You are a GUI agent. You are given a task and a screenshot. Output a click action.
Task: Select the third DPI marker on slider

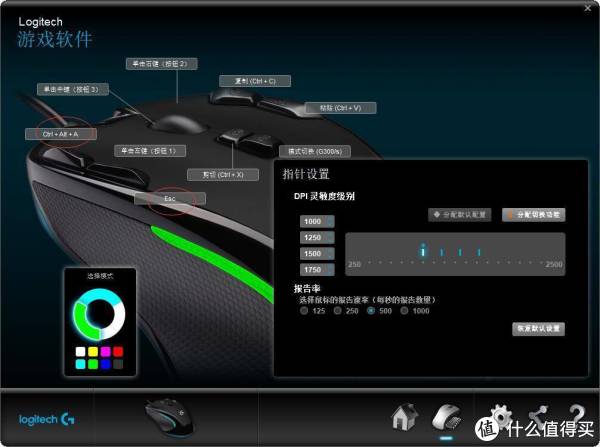(x=460, y=252)
